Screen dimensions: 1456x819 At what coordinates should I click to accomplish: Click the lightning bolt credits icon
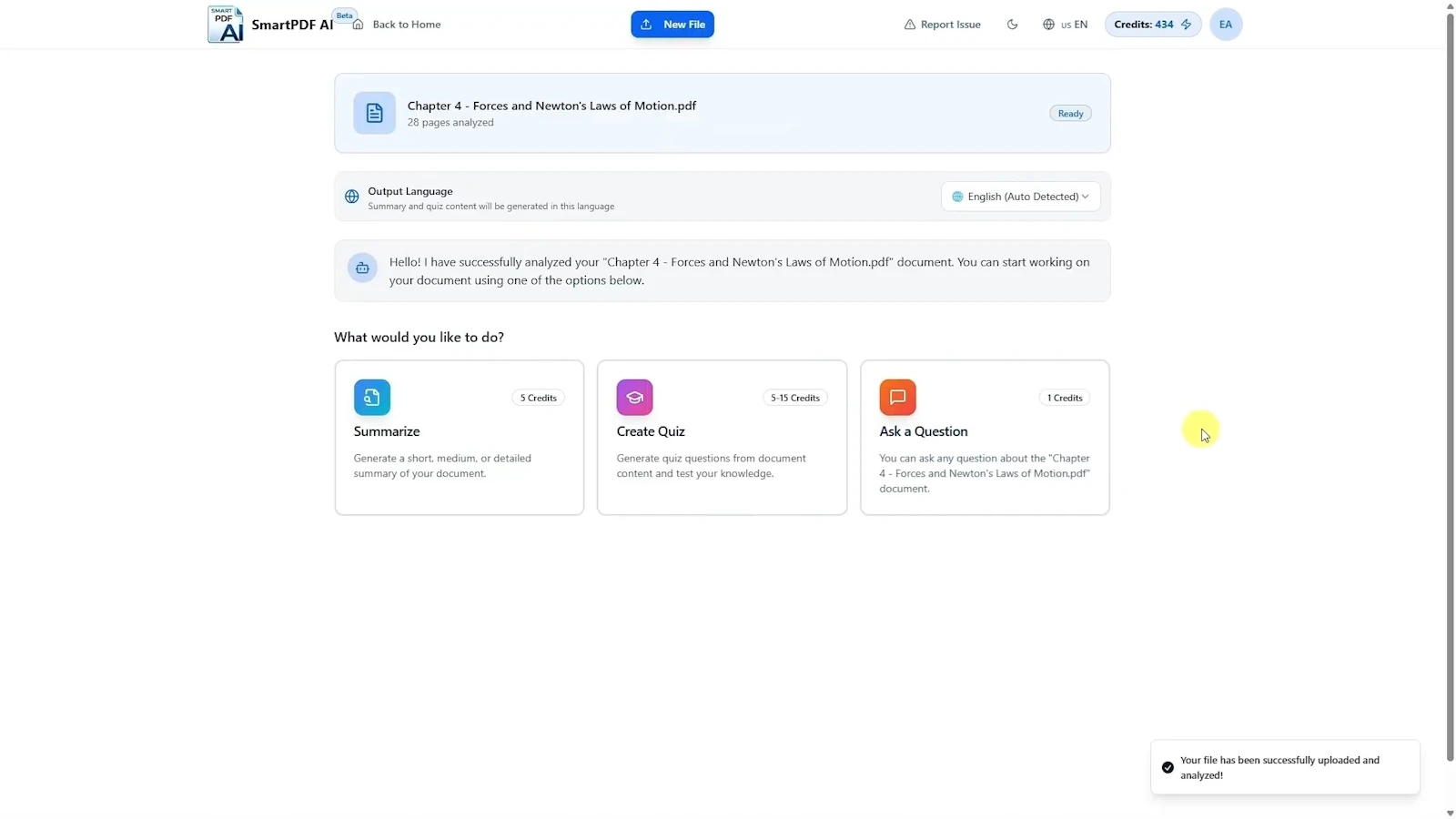[1186, 25]
